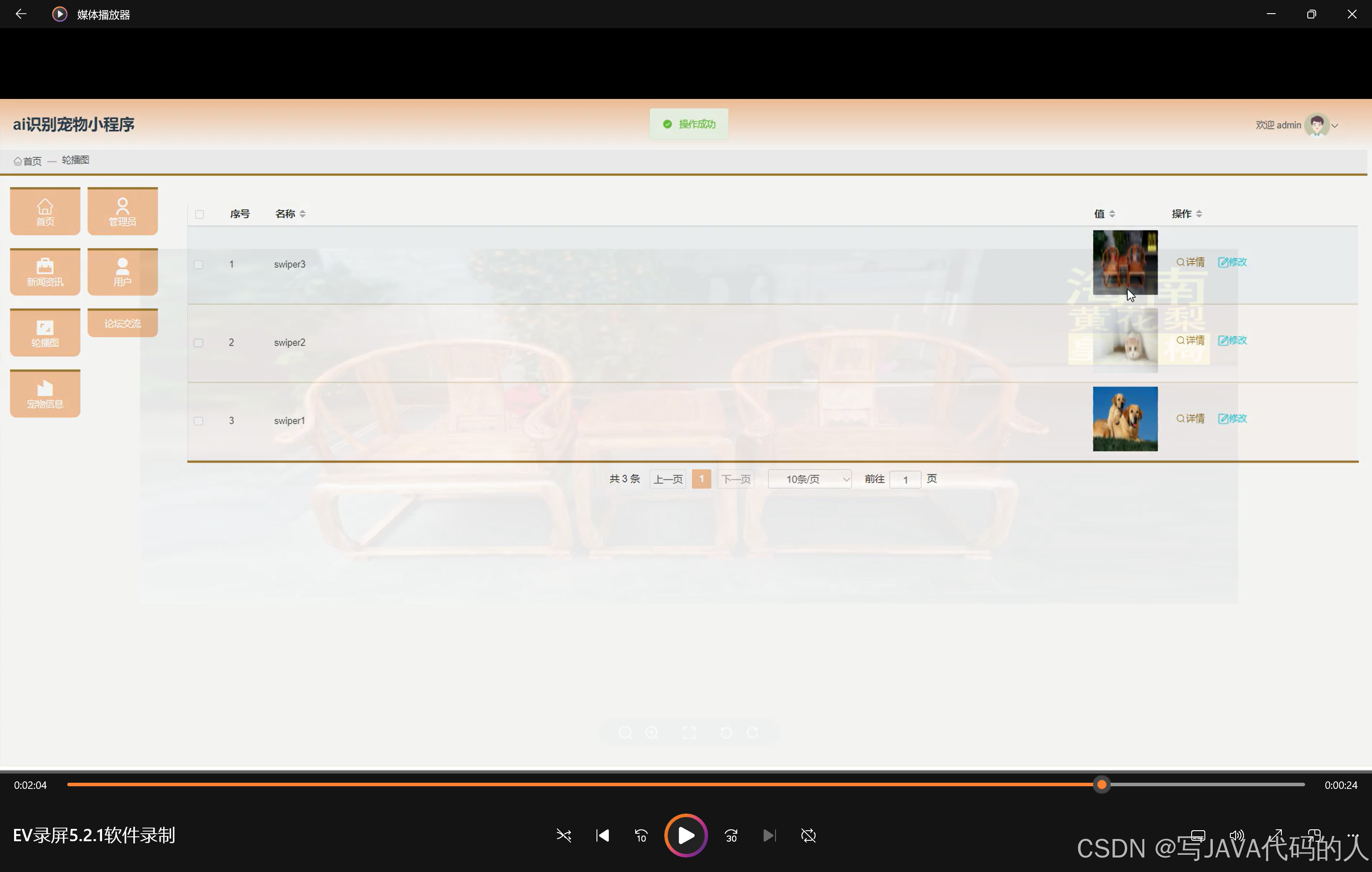The width and height of the screenshot is (1372, 872).
Task: Open the swiper1 dogs thumbnail
Action: [1125, 419]
